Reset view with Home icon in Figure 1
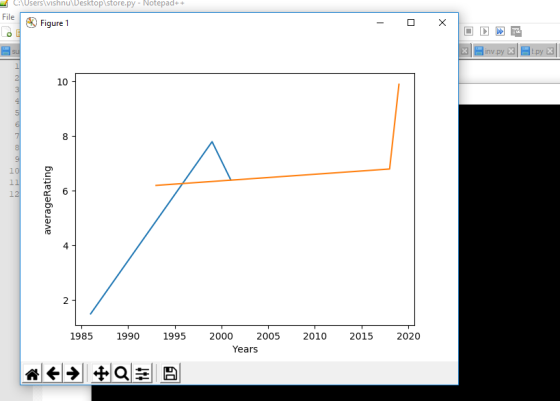The height and width of the screenshot is (401, 560). pos(32,374)
